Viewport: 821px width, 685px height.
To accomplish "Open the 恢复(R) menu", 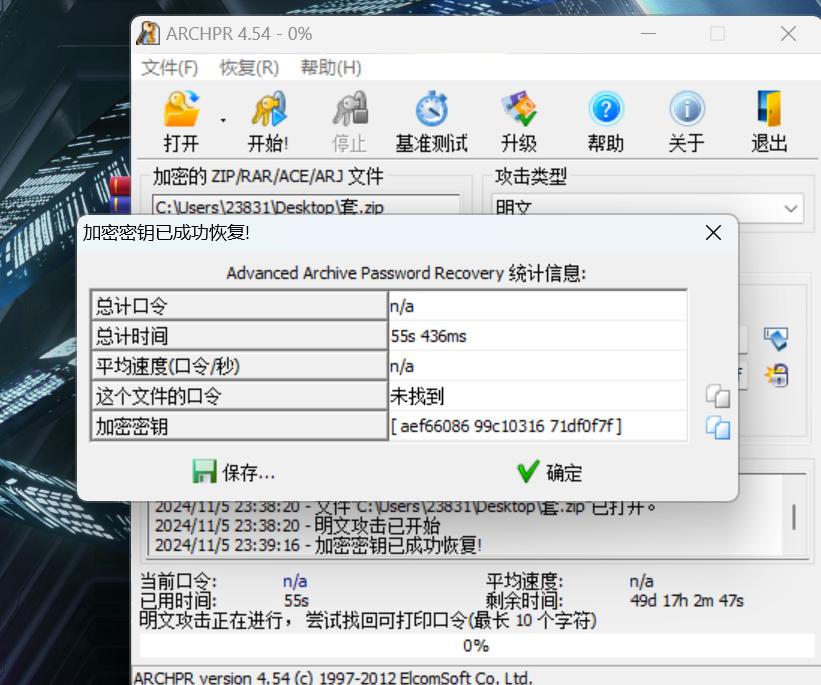I will 249,68.
